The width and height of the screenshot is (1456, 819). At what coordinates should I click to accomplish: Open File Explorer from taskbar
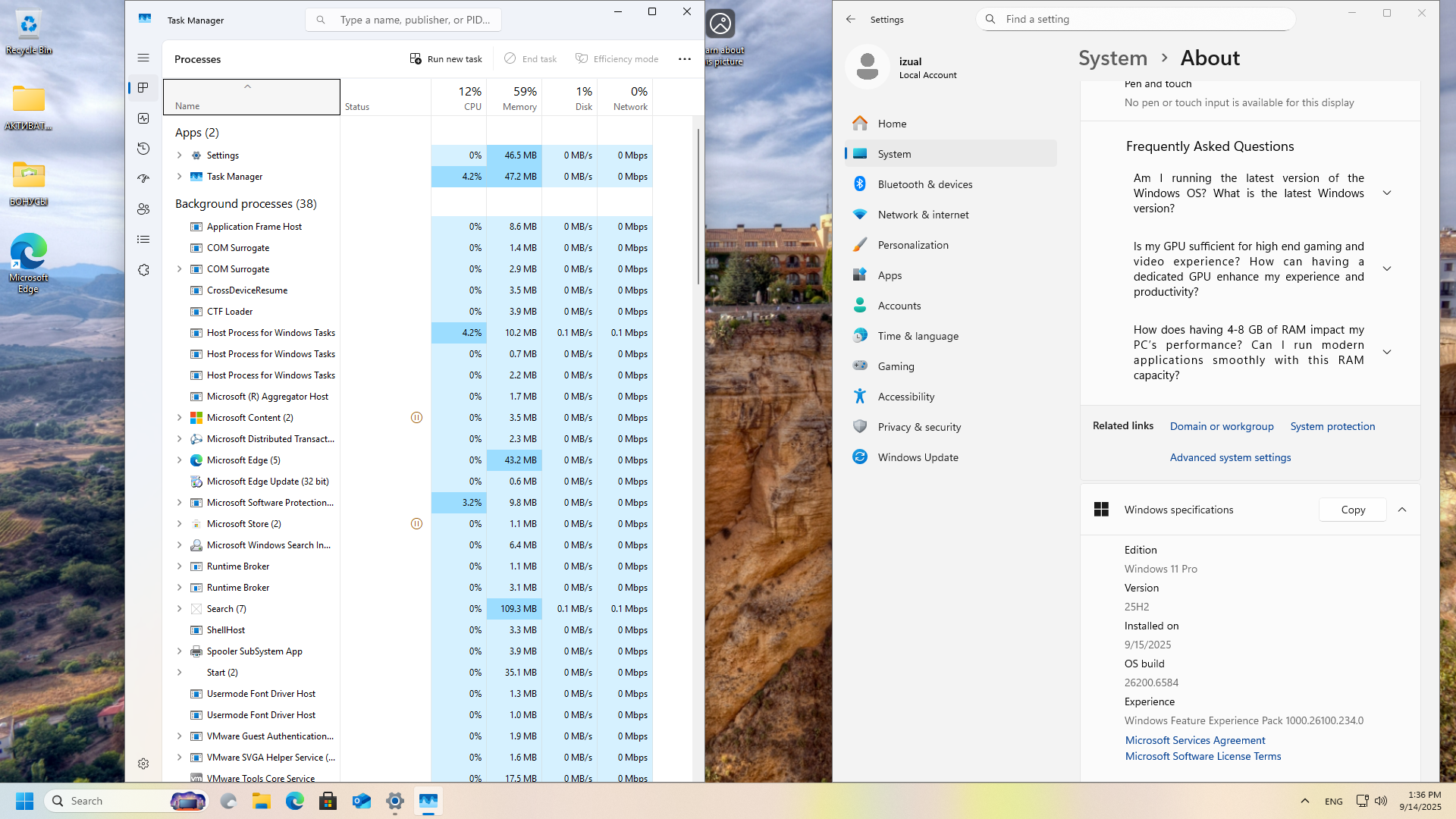pyautogui.click(x=262, y=801)
